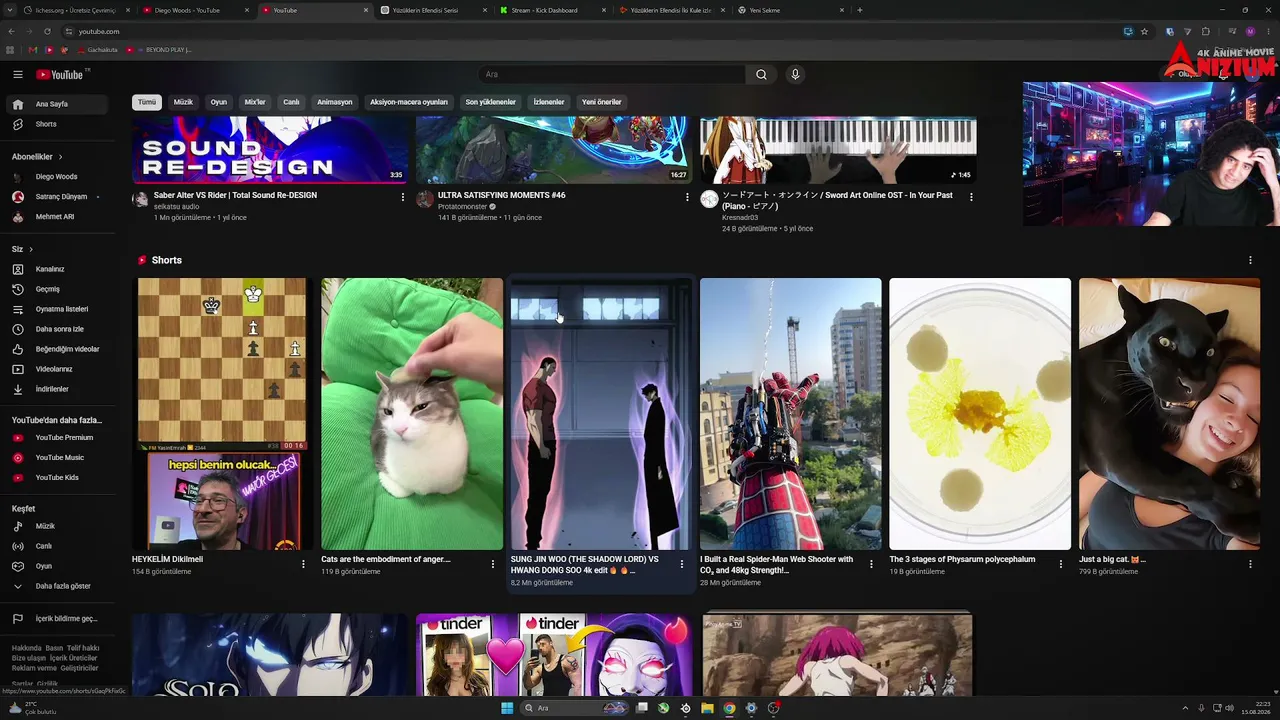Screen dimensions: 1280x720
Task: Open İçerik bildirme geçmişi
Action: 60,619
